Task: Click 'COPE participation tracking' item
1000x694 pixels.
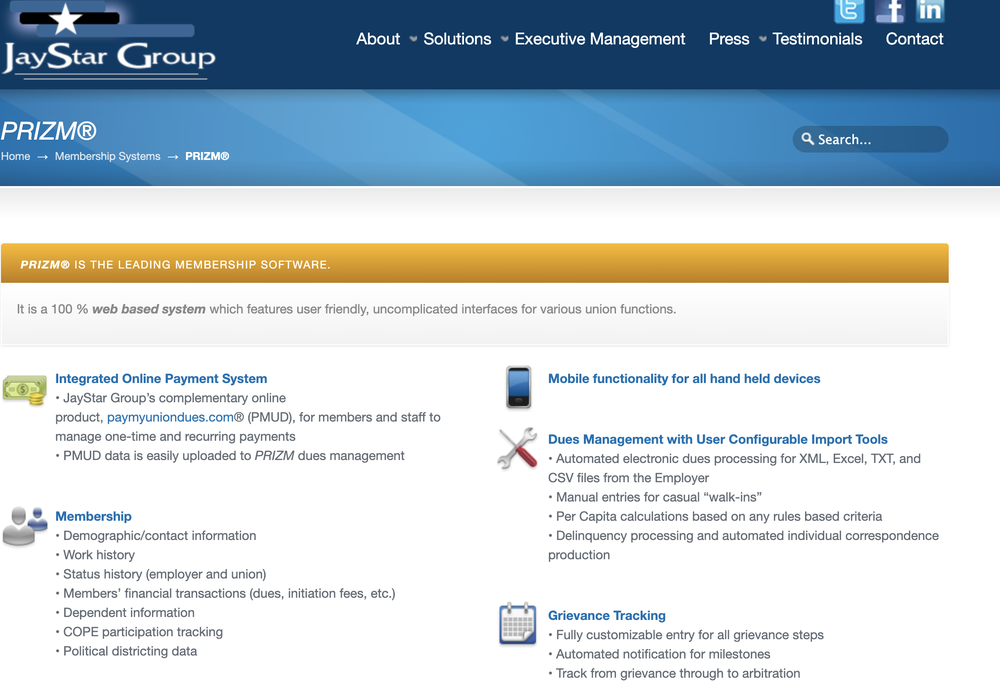Action: [143, 632]
